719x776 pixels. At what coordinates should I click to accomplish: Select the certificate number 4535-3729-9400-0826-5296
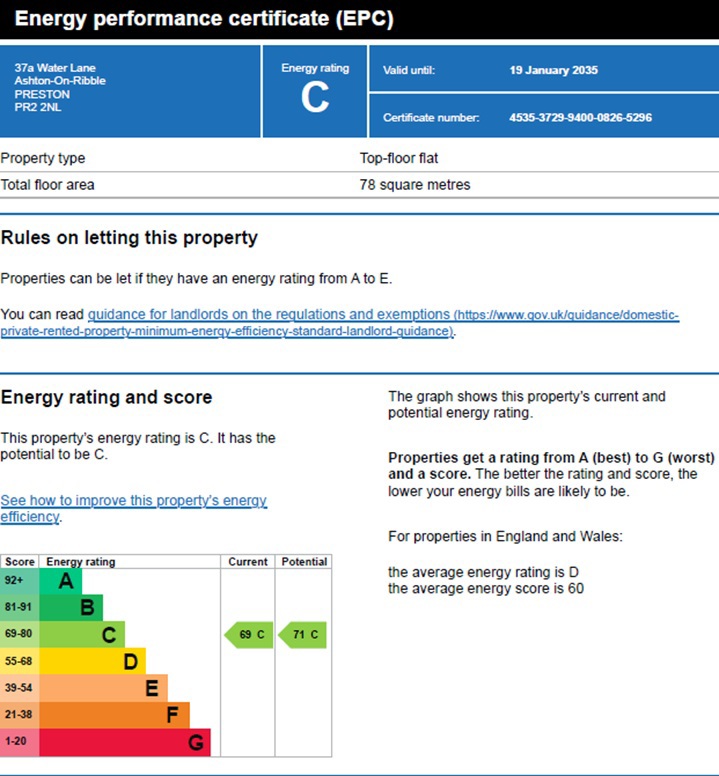[x=580, y=118]
